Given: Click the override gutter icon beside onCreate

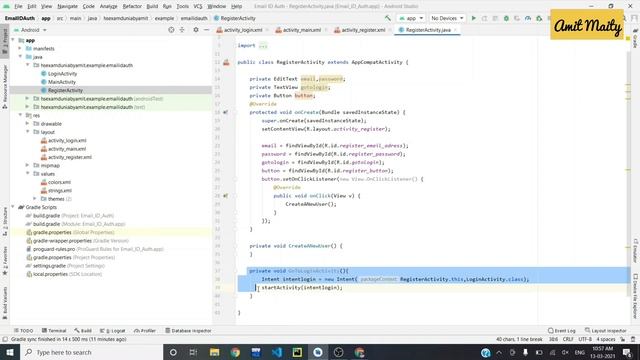Looking at the screenshot, I should tap(225, 112).
